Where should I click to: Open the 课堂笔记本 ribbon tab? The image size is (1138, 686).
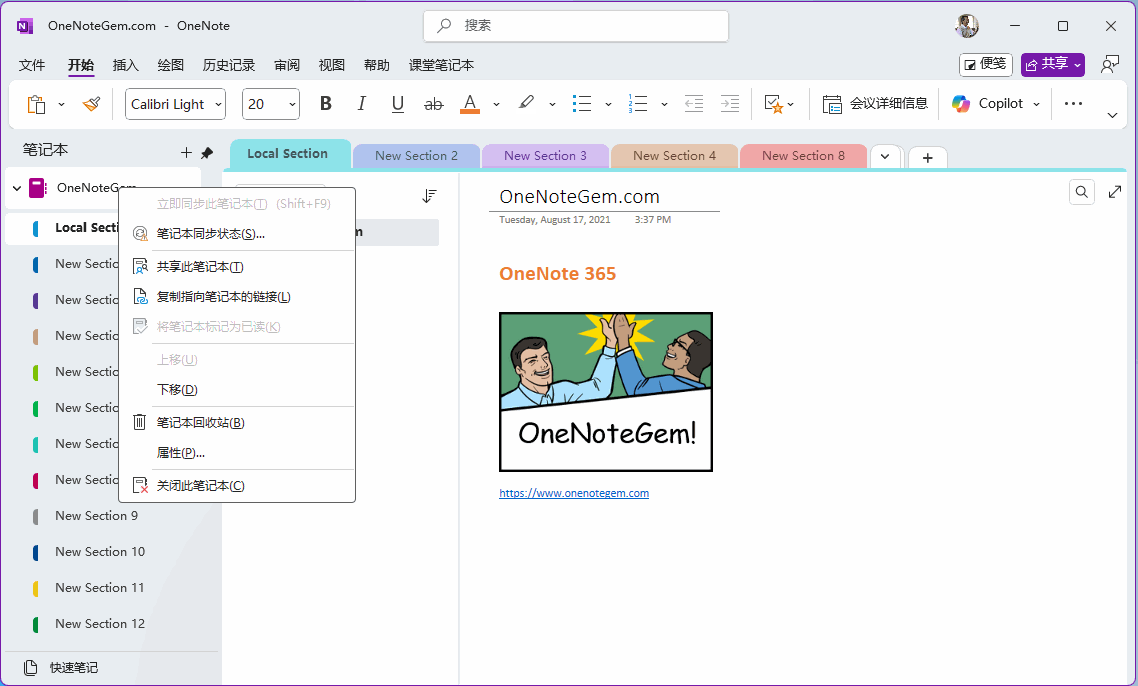[441, 65]
